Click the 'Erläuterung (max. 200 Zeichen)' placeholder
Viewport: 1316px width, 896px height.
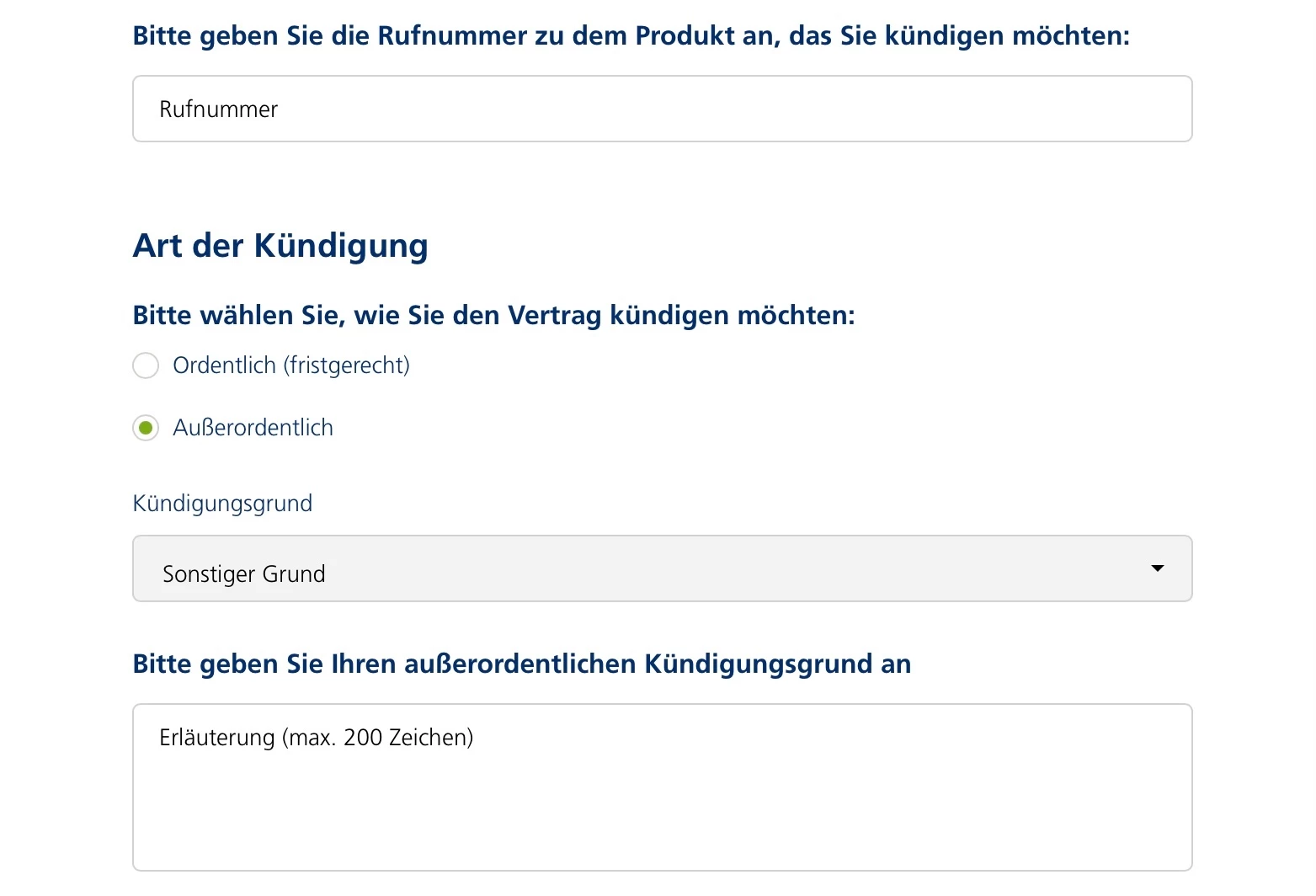pos(316,738)
